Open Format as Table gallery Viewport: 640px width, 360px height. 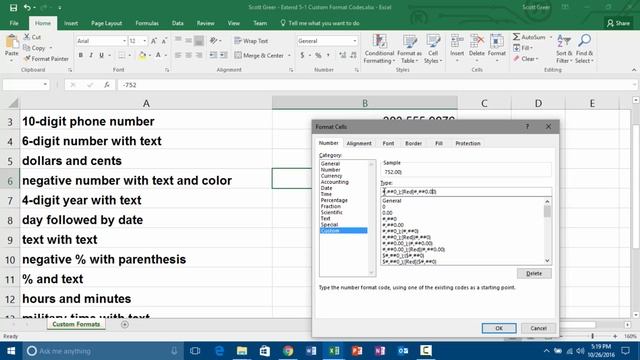pyautogui.click(x=409, y=49)
